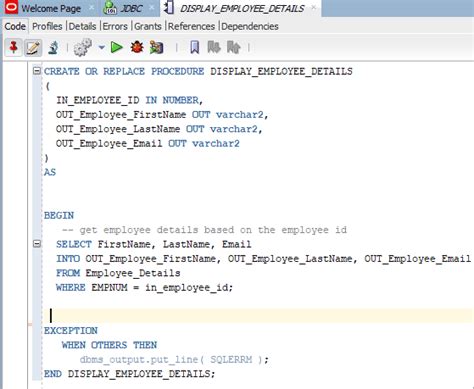Close the DISPLAY_EMPLOYEE_DETAILS tab
The width and height of the screenshot is (474, 389).
pos(313,7)
